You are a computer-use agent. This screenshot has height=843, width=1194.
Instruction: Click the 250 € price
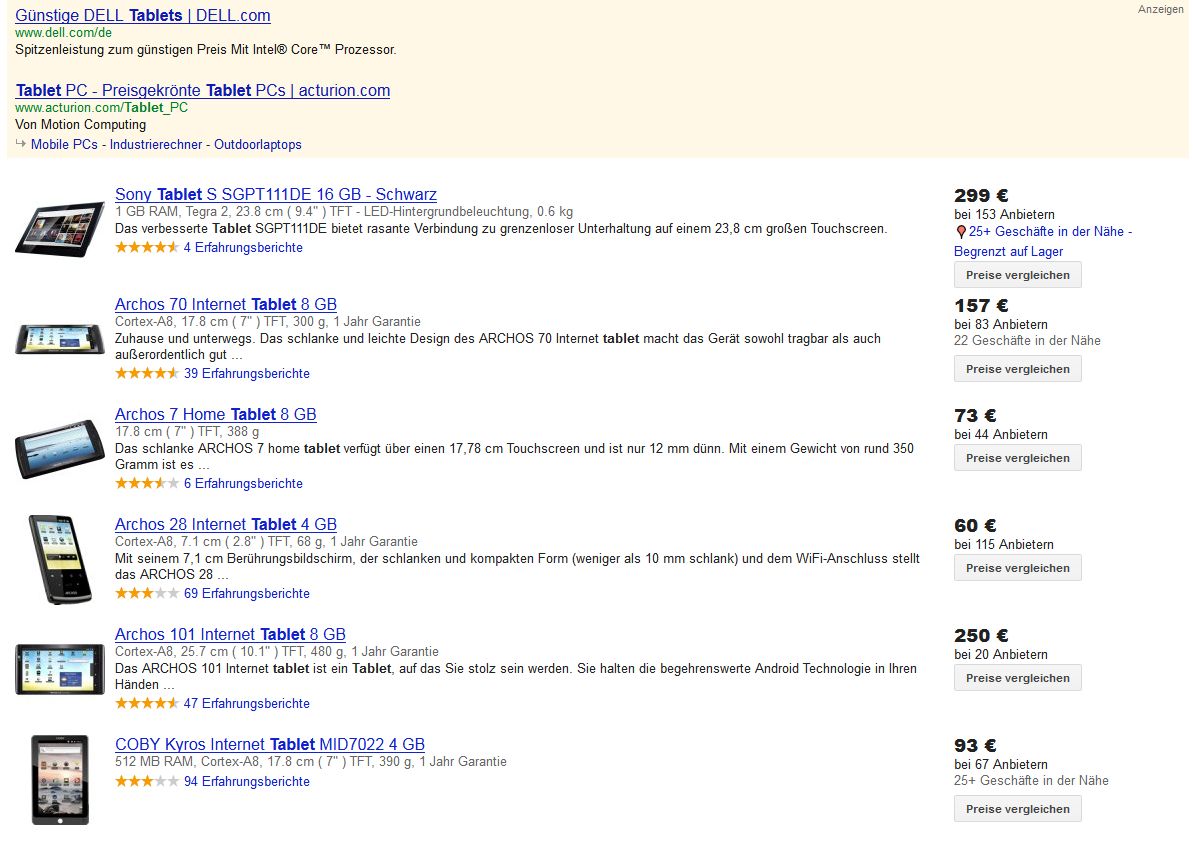click(981, 635)
